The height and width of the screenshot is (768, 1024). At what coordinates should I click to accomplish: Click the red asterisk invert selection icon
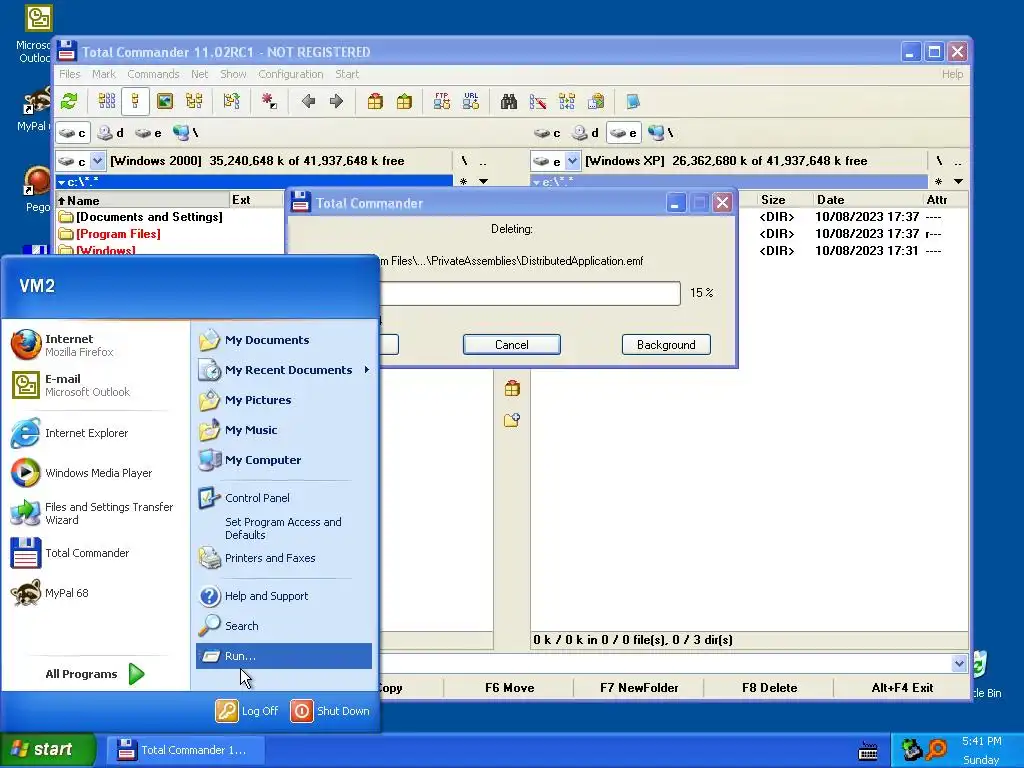(x=269, y=101)
